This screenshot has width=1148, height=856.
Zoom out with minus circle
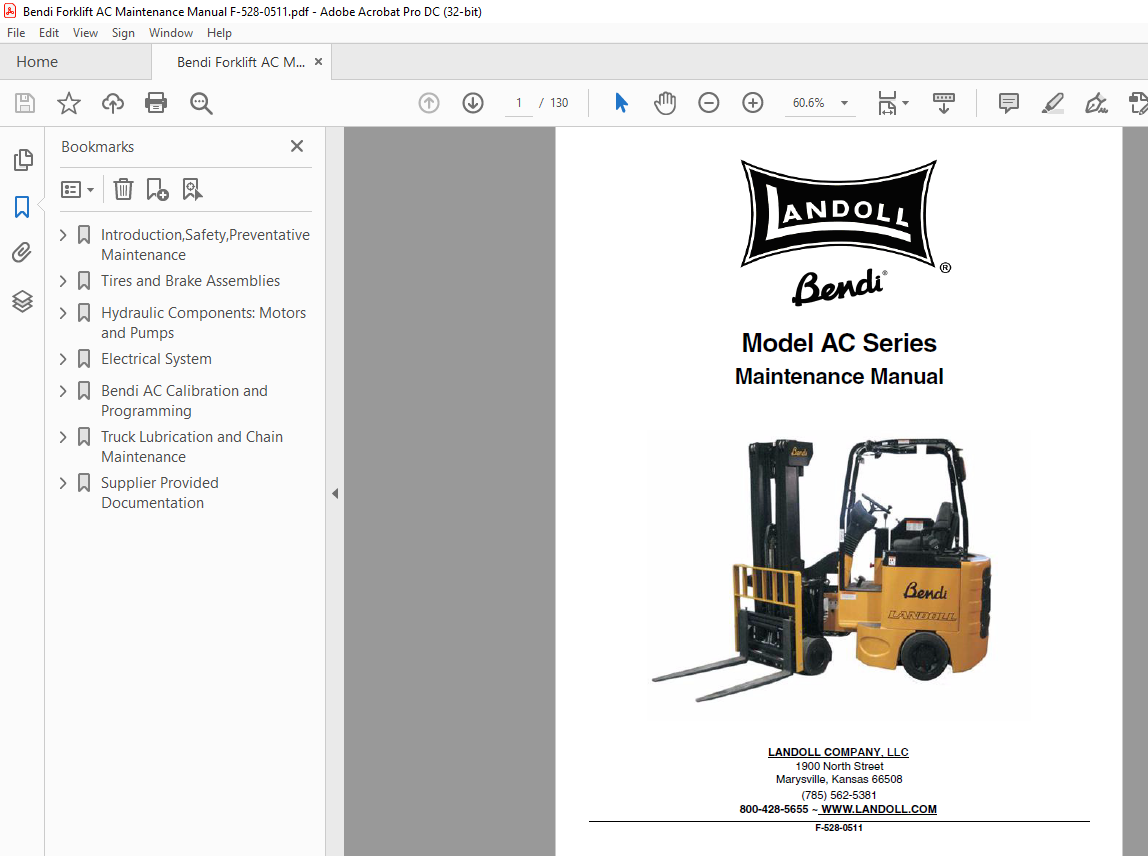pos(709,103)
